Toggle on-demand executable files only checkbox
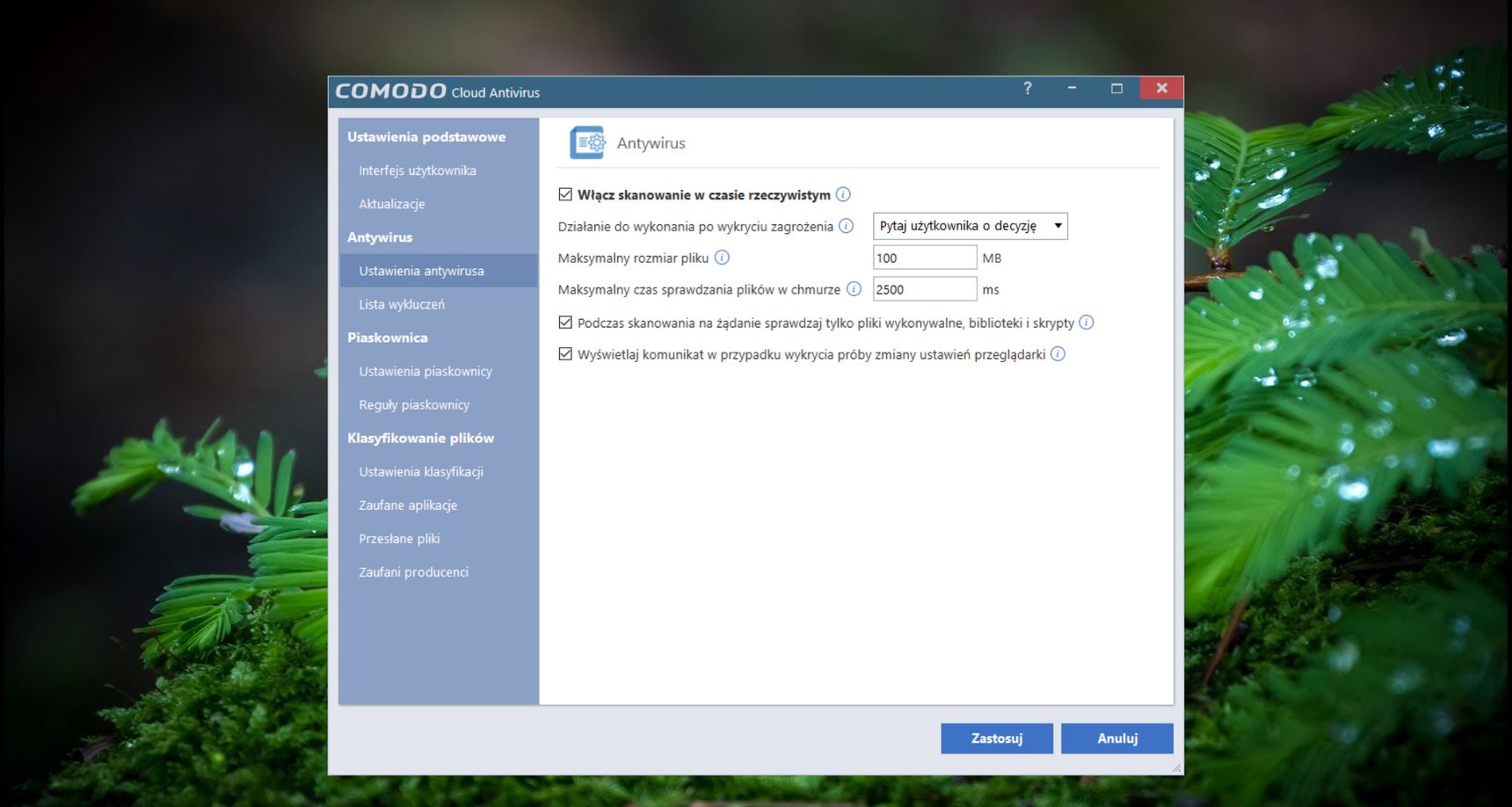This screenshot has height=807, width=1512. (565, 323)
